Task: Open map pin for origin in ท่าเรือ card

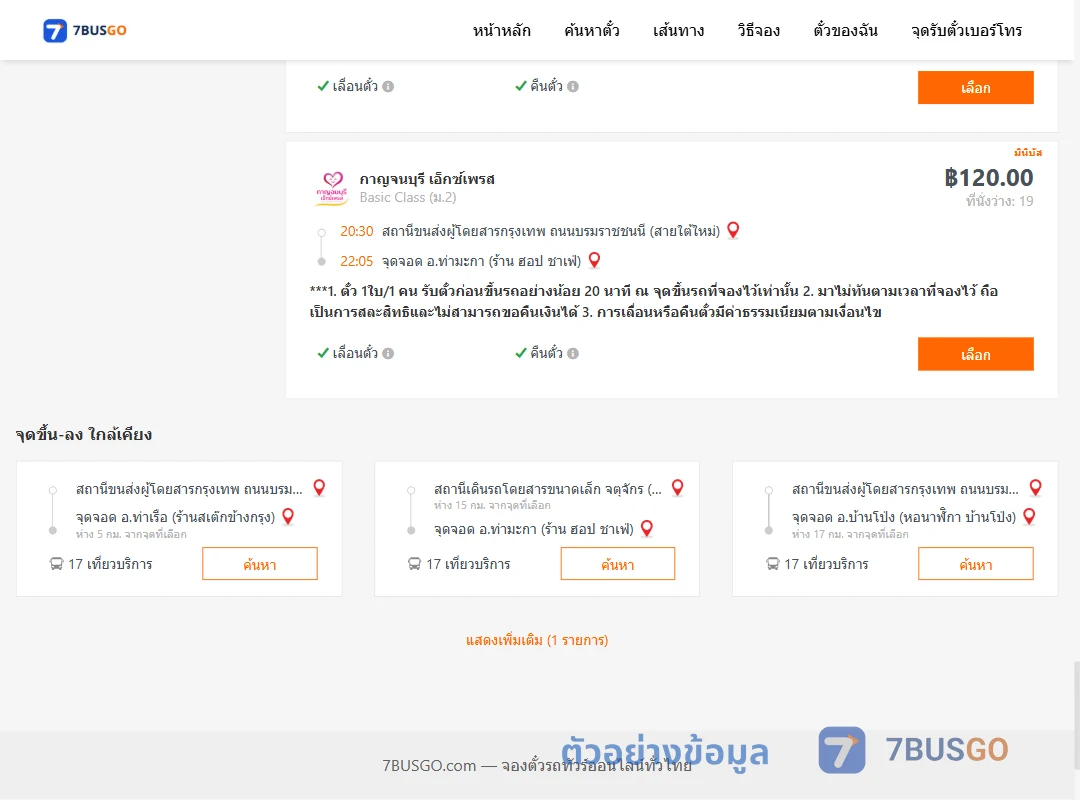Action: pos(320,488)
